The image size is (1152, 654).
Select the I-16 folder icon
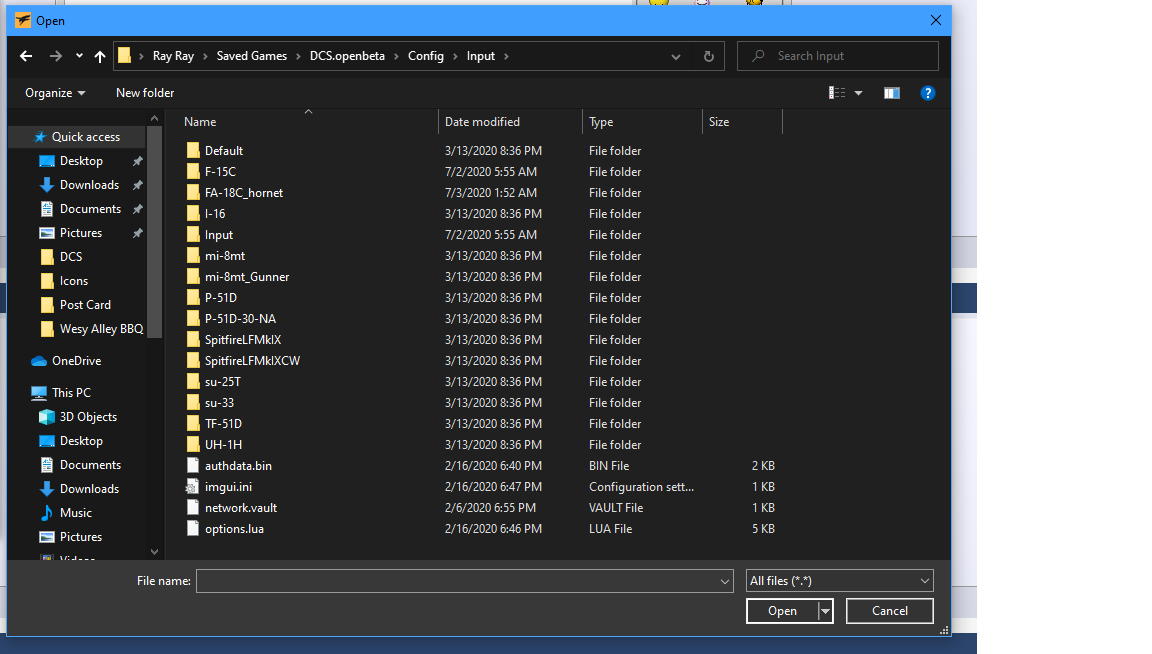pyautogui.click(x=193, y=214)
